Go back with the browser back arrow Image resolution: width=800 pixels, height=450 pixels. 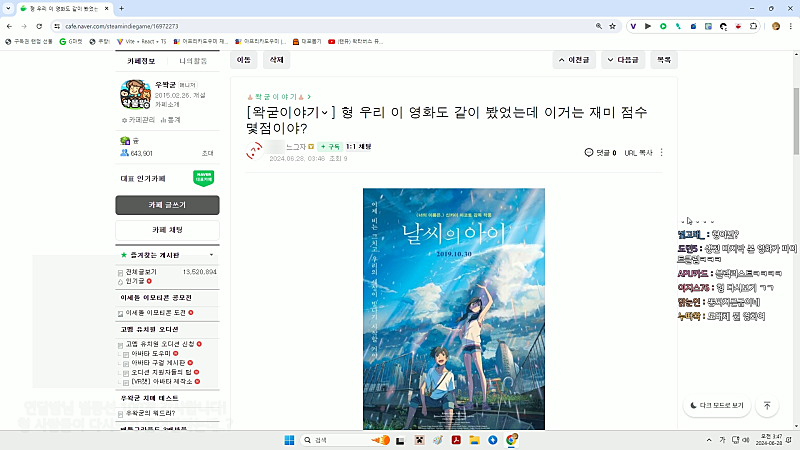click(x=9, y=26)
